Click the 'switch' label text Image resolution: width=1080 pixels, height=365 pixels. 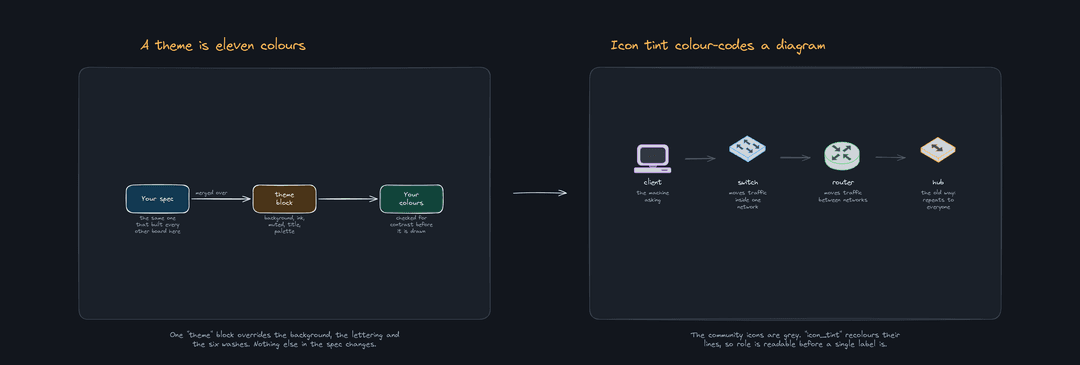(747, 182)
